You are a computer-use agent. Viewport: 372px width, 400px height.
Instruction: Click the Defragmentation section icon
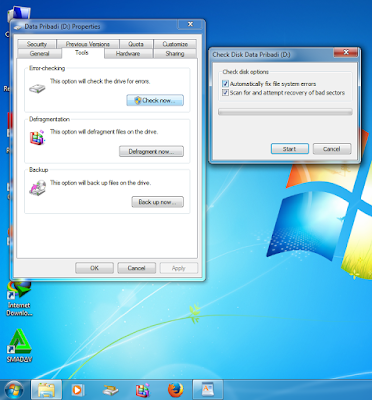coord(37,137)
